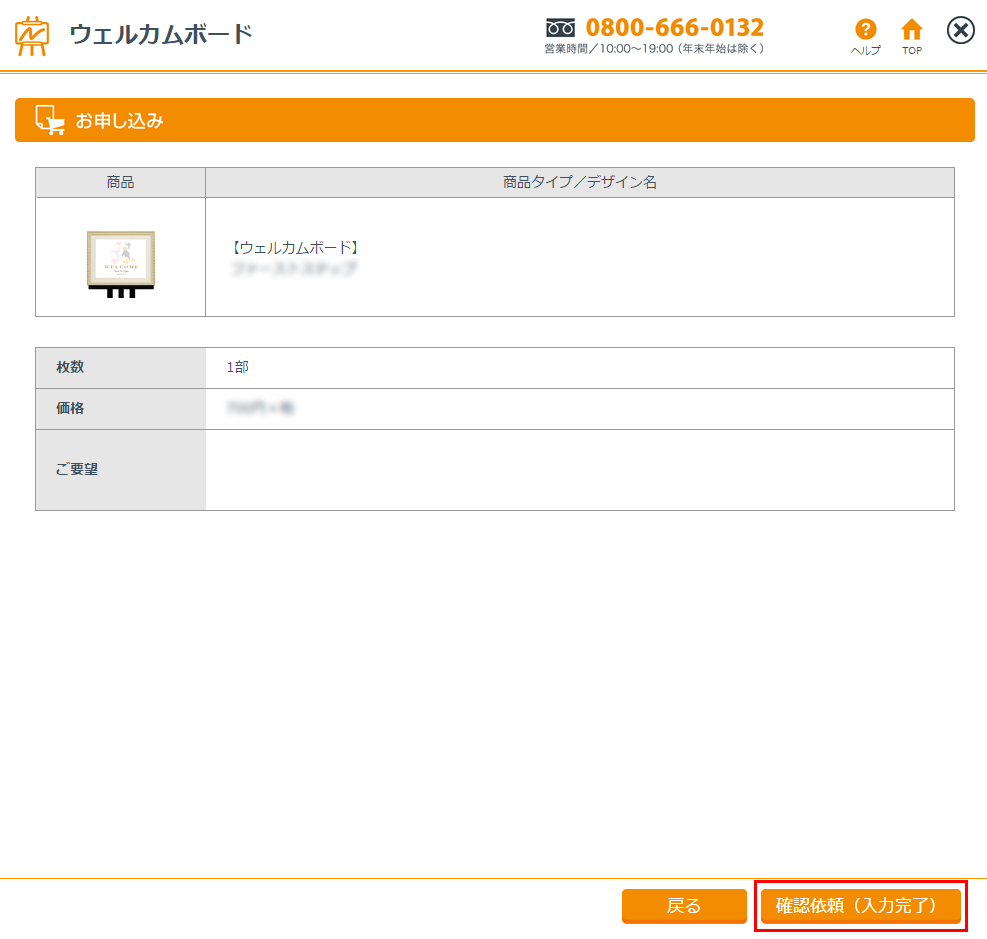Click the shopping cart icon beside お申し込み
This screenshot has height=939, width=987.
click(x=49, y=120)
